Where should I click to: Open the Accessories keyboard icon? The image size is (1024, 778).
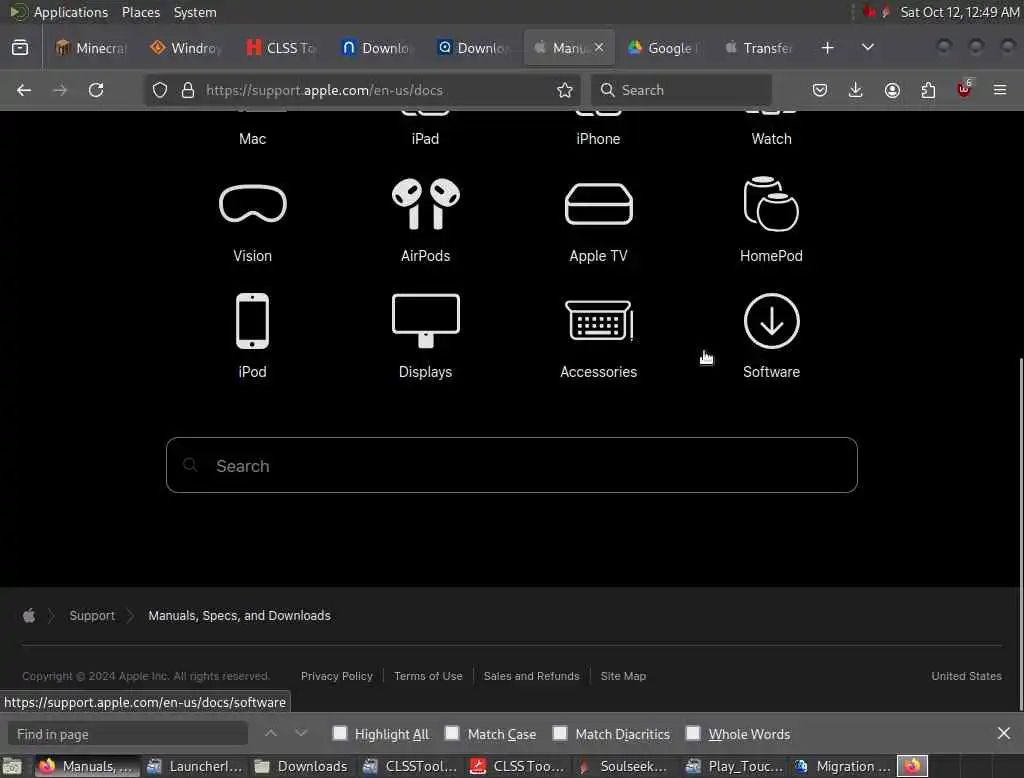[x=598, y=321]
